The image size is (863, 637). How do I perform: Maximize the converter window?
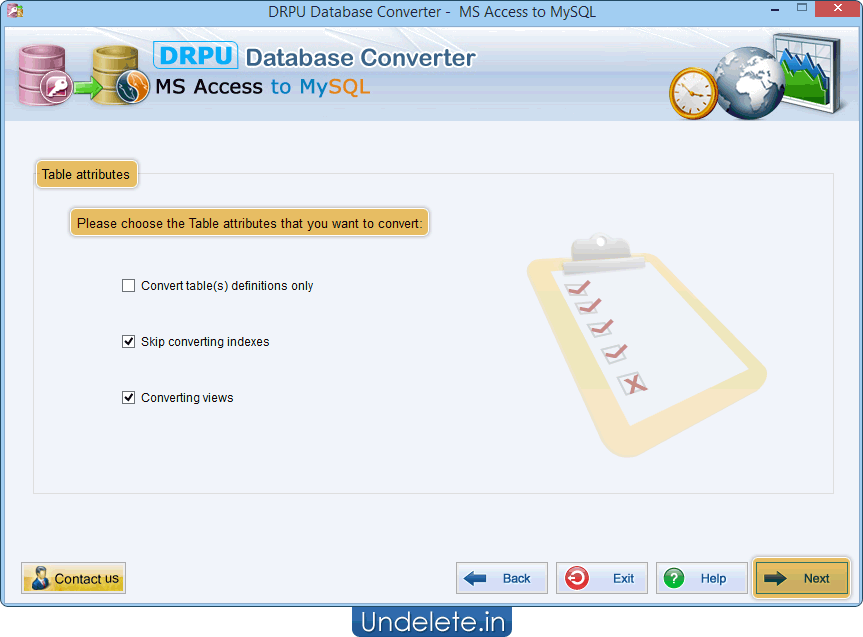click(802, 8)
